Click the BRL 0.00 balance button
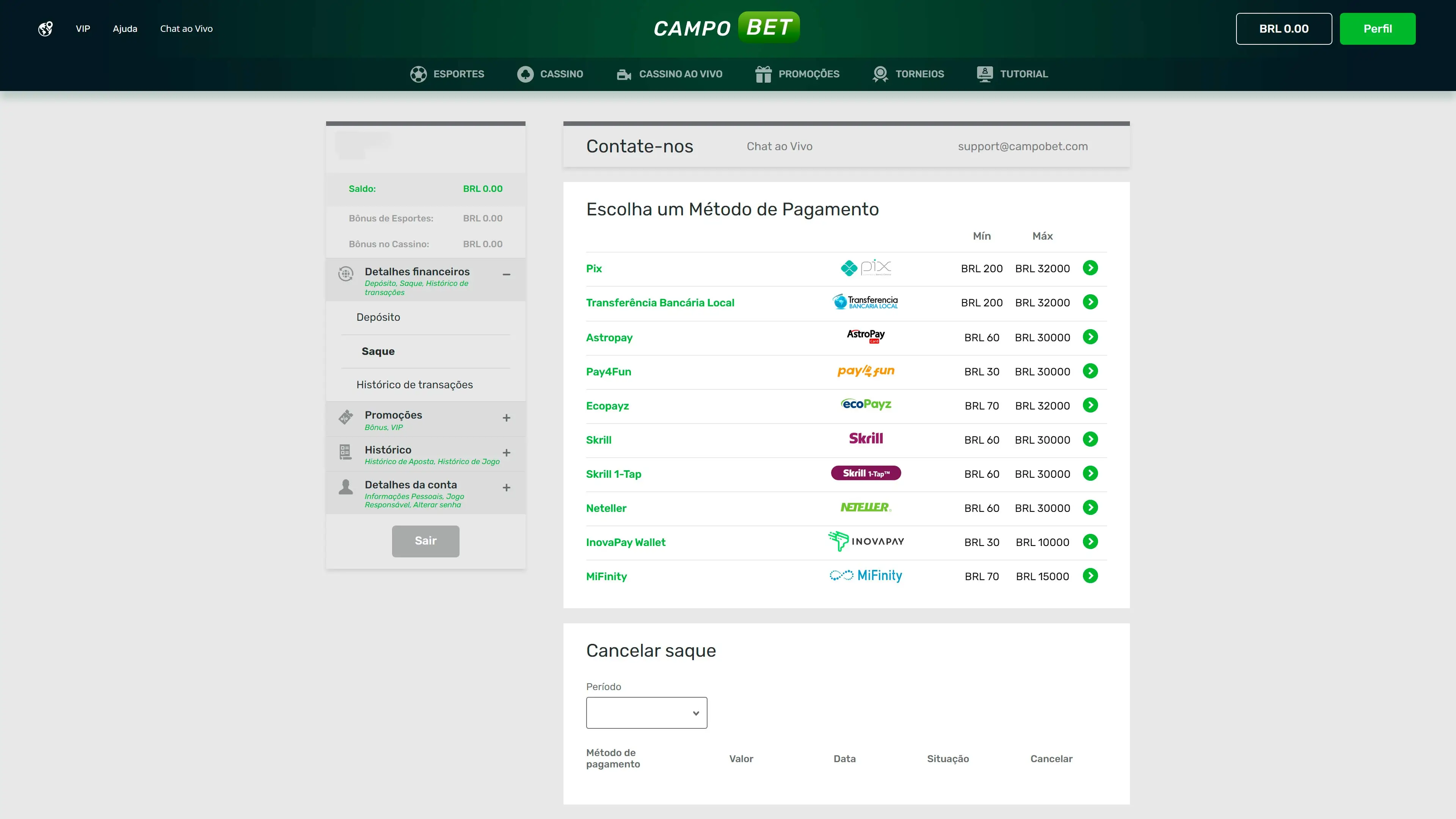 pos(1283,29)
